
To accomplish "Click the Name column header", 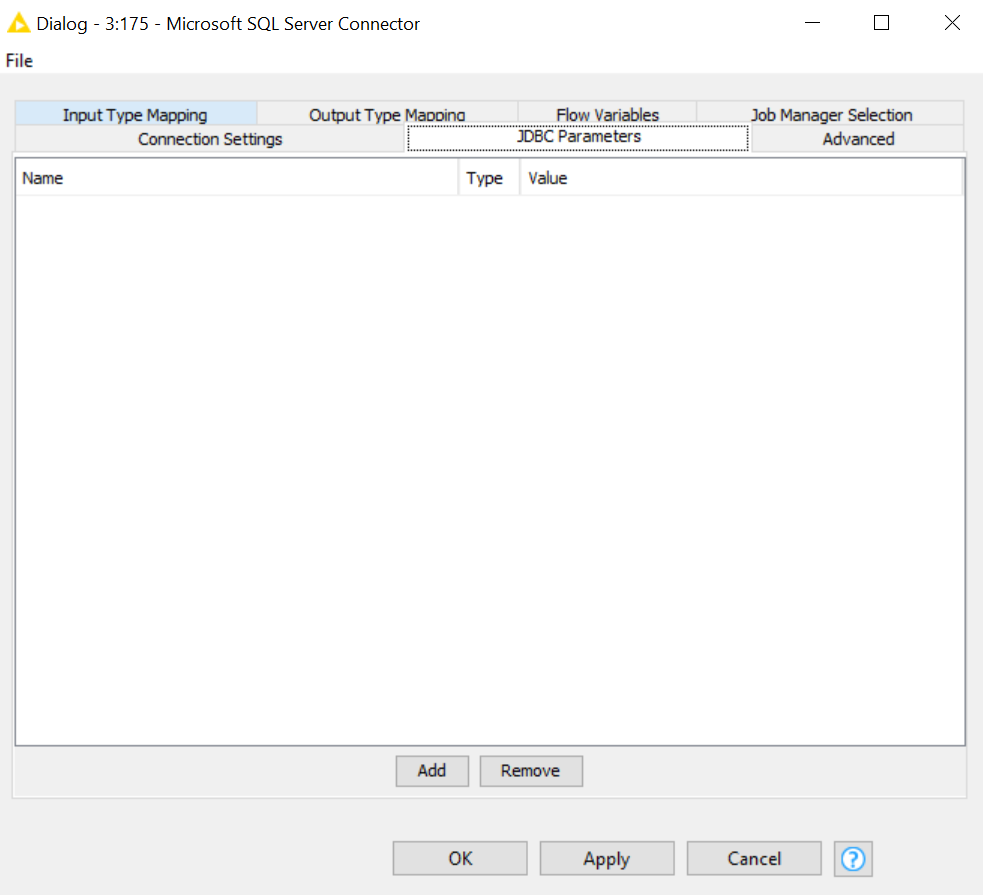I will (237, 178).
